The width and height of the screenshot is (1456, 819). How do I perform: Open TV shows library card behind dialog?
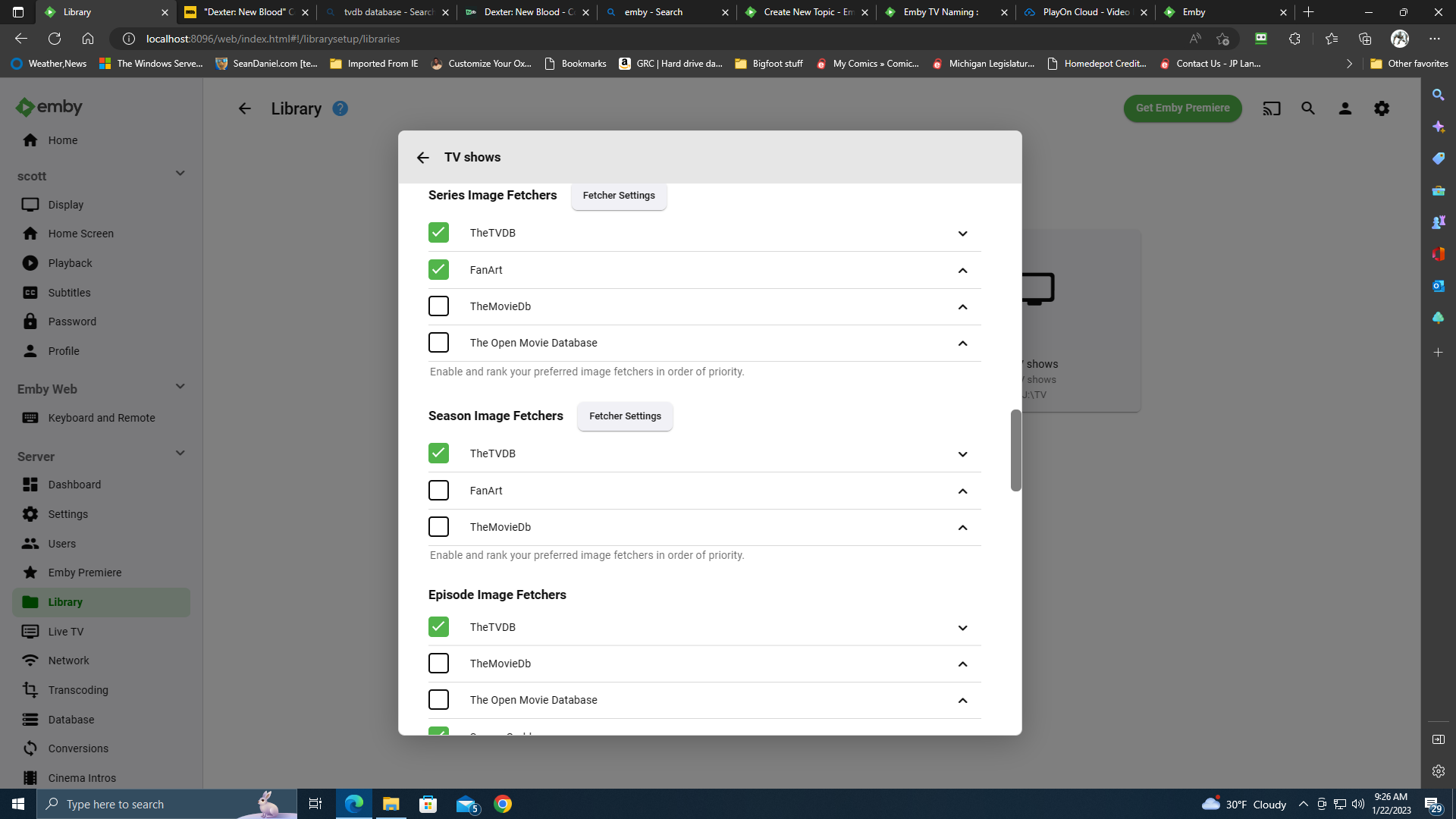click(1081, 321)
